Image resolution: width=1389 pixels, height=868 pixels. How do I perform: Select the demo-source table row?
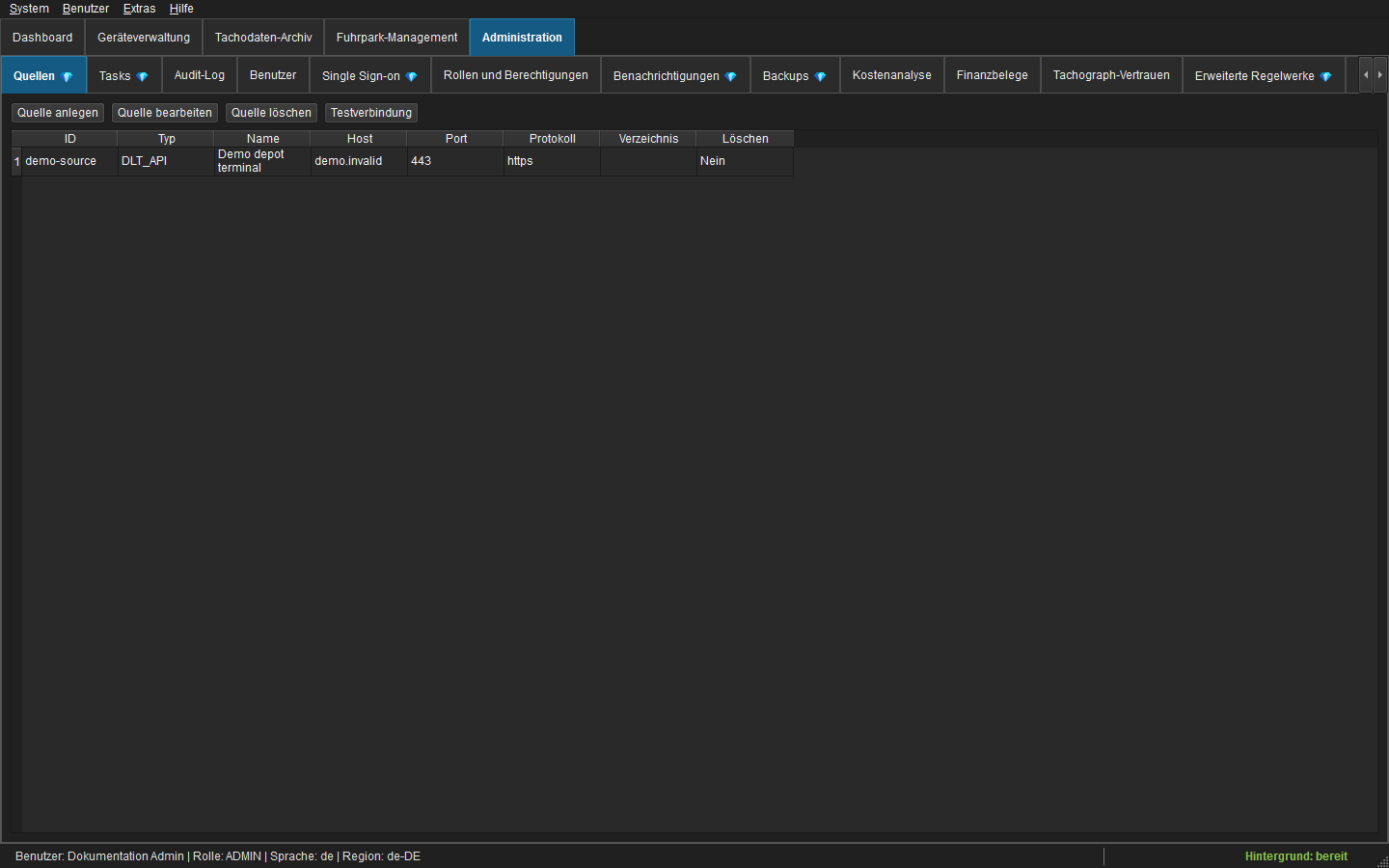402,161
